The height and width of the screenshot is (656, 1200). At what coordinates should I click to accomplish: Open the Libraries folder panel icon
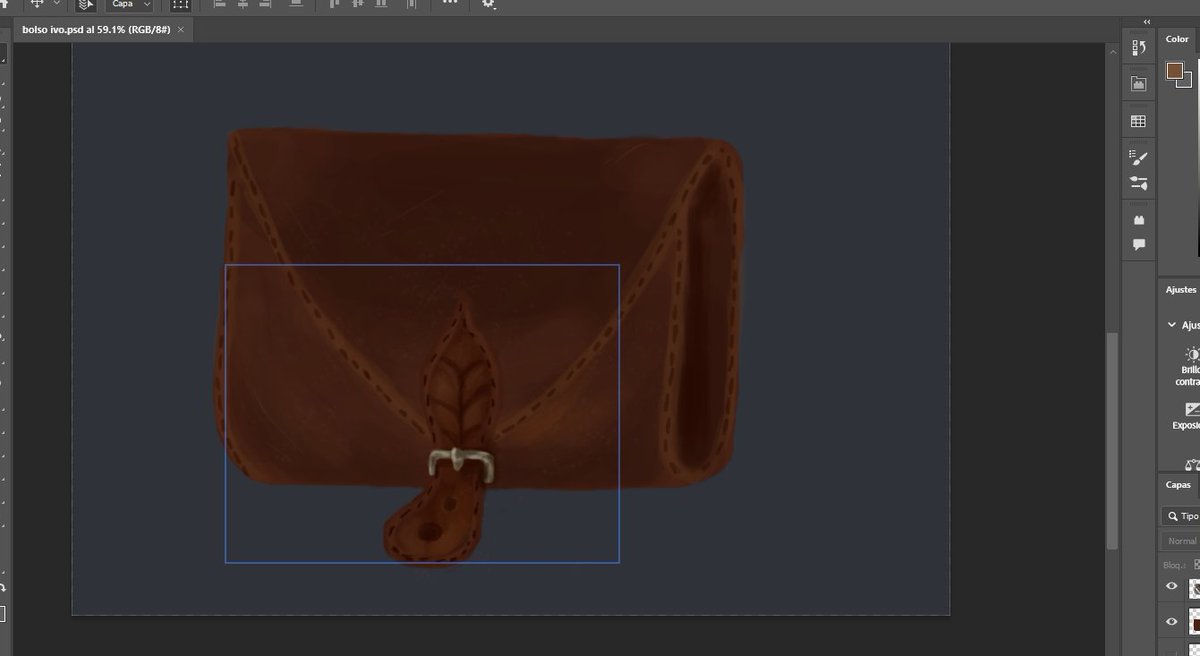(1138, 84)
